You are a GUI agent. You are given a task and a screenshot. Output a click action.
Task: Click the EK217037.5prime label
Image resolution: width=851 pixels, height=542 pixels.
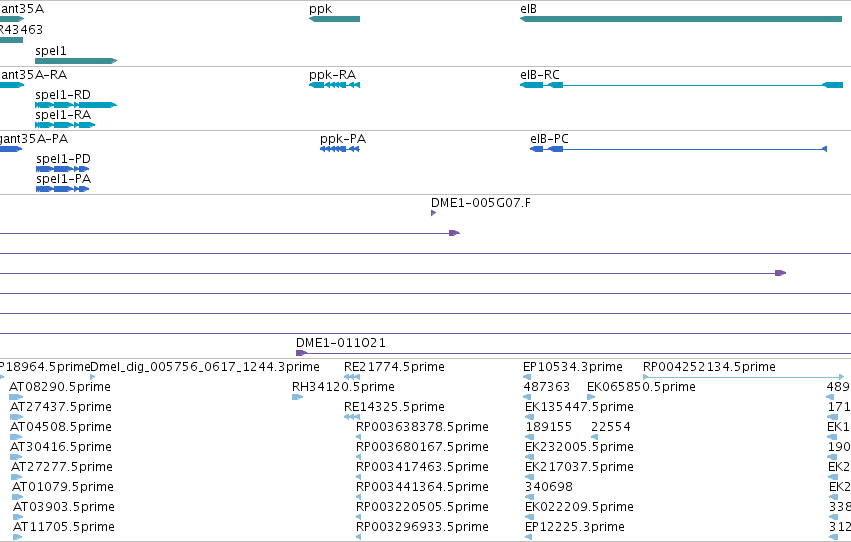coord(579,467)
